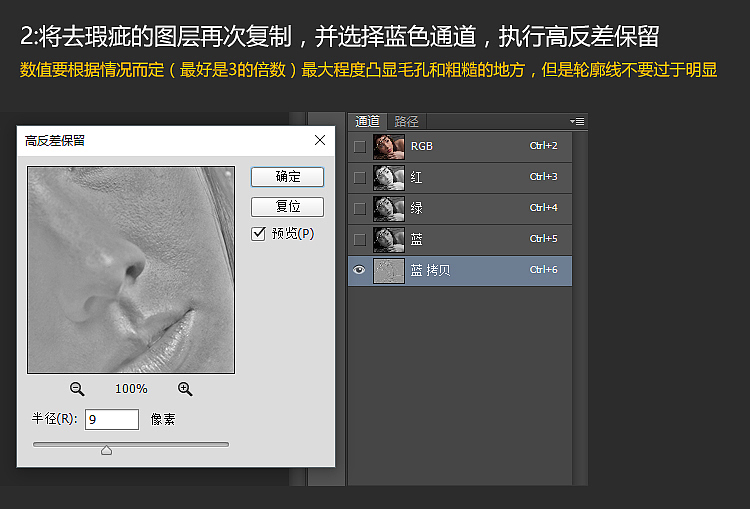Viewport: 750px width, 509px height.
Task: Select the 红 channel thumbnail
Action: click(x=388, y=177)
